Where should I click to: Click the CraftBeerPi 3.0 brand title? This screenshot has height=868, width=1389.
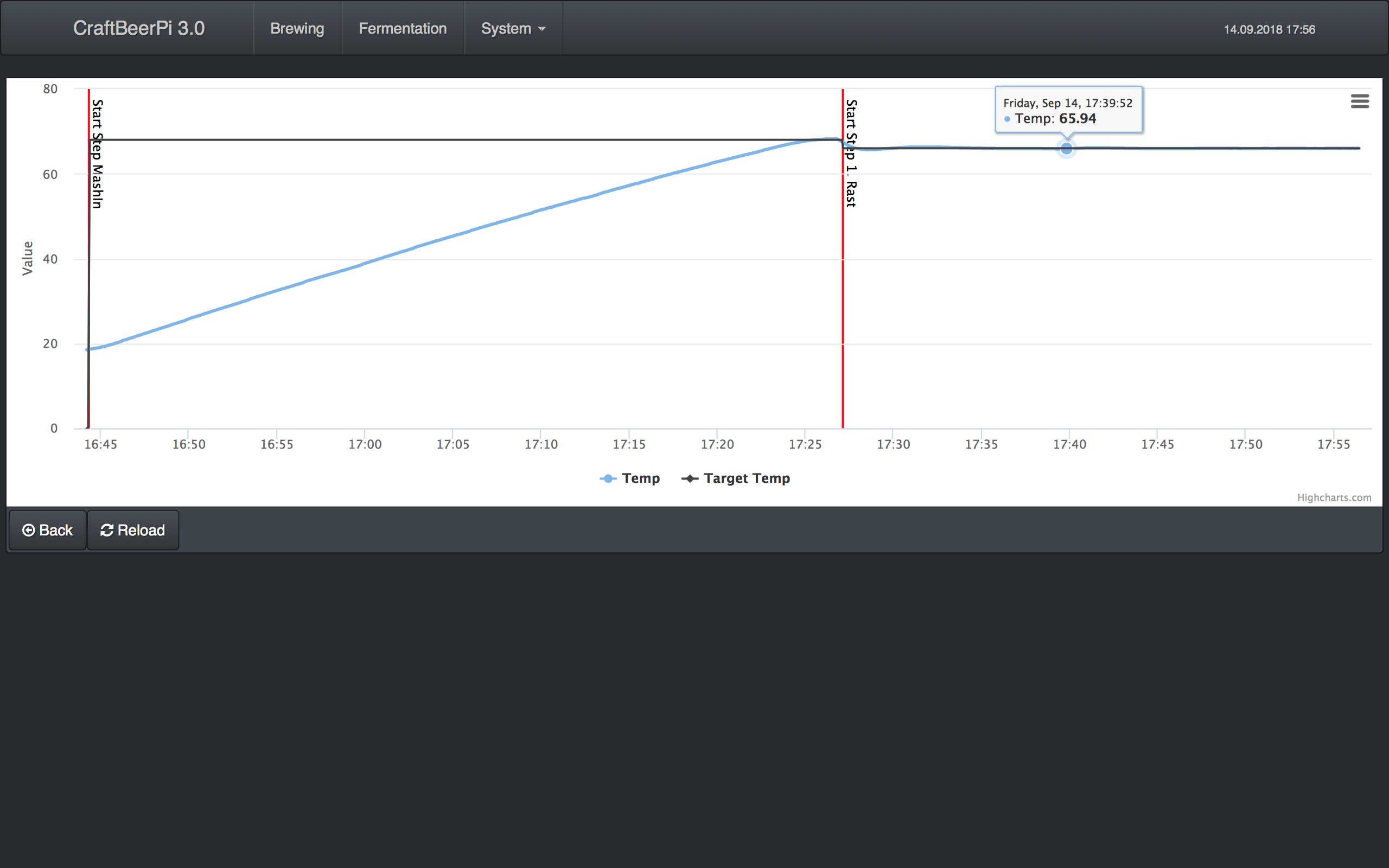(x=139, y=28)
